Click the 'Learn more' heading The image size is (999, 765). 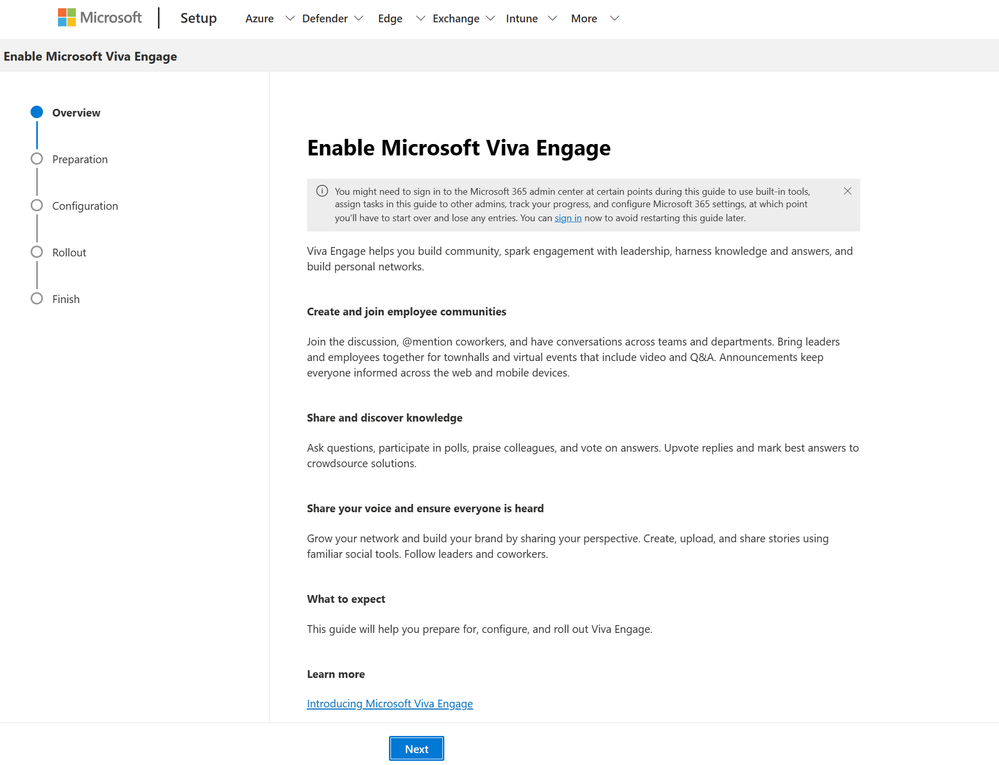click(x=336, y=674)
